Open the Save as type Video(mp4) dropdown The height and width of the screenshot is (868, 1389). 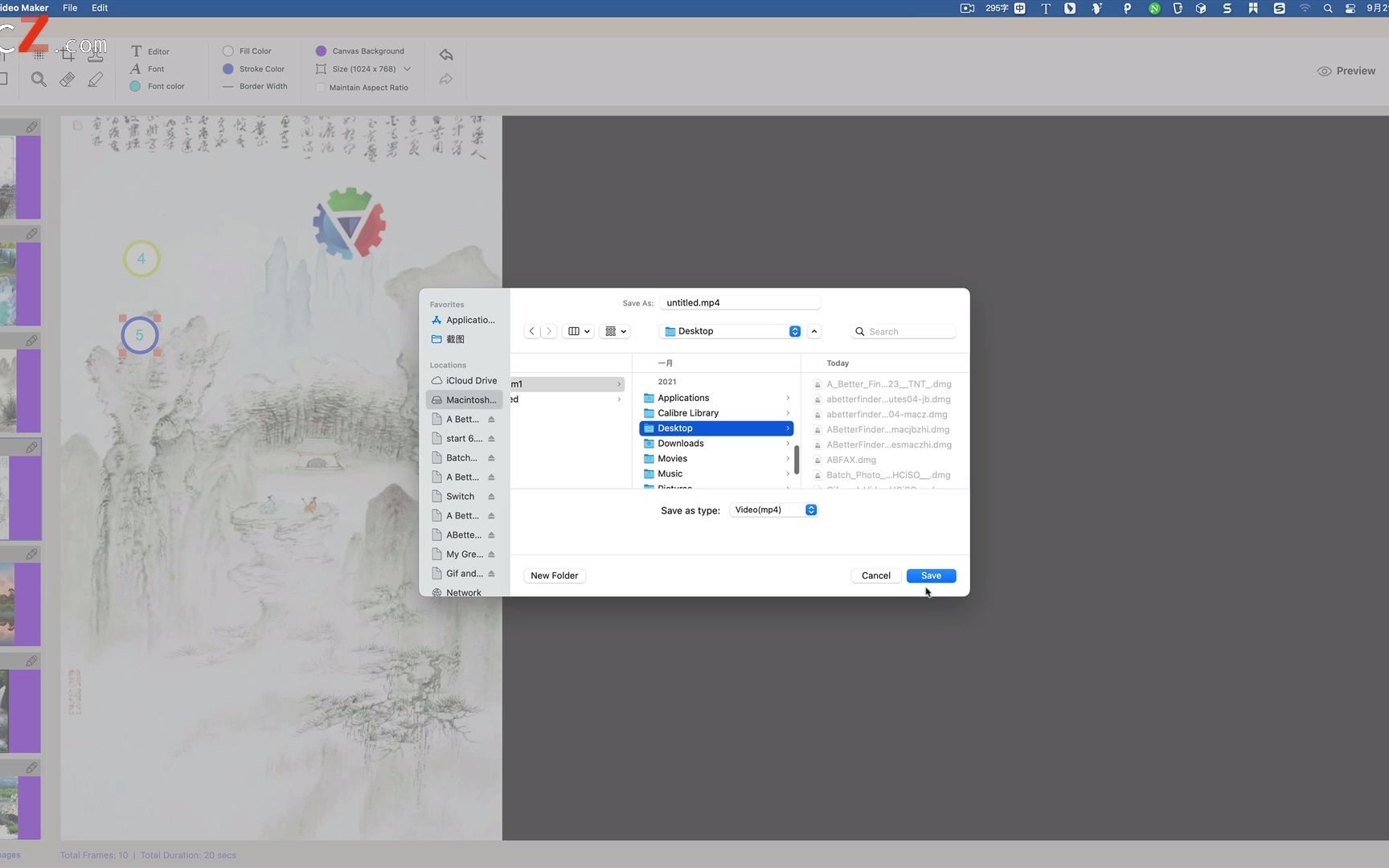773,510
